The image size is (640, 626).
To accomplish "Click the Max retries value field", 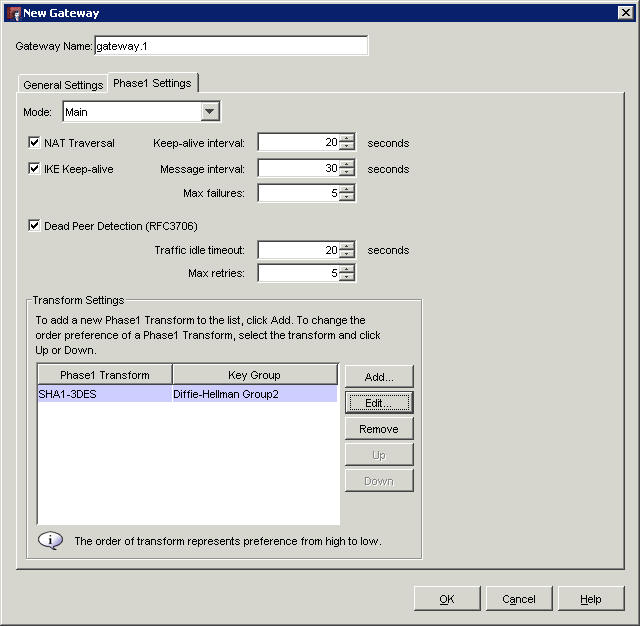I will (299, 273).
